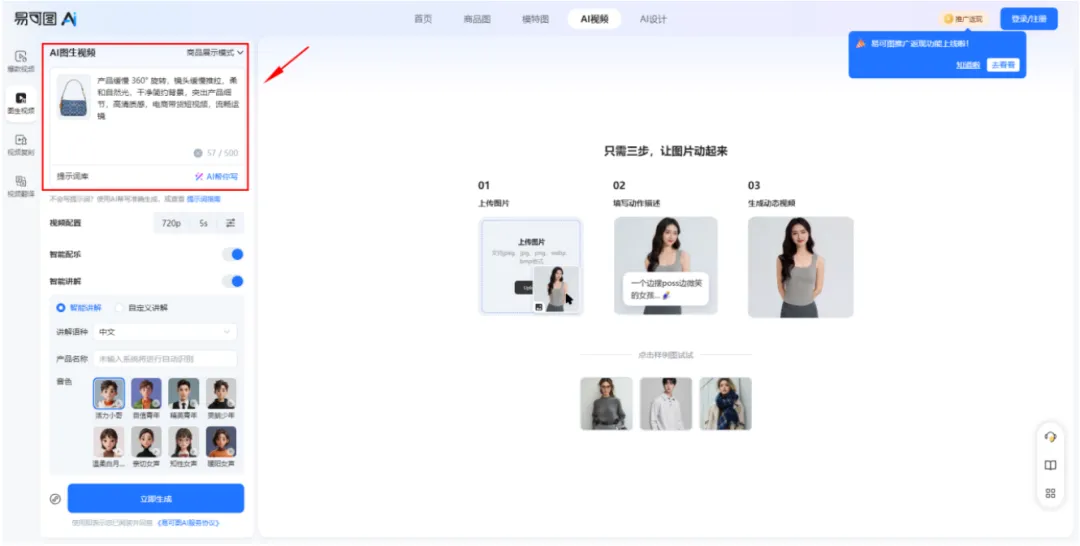Click the 上传图片 upload area in step 01

[530, 266]
